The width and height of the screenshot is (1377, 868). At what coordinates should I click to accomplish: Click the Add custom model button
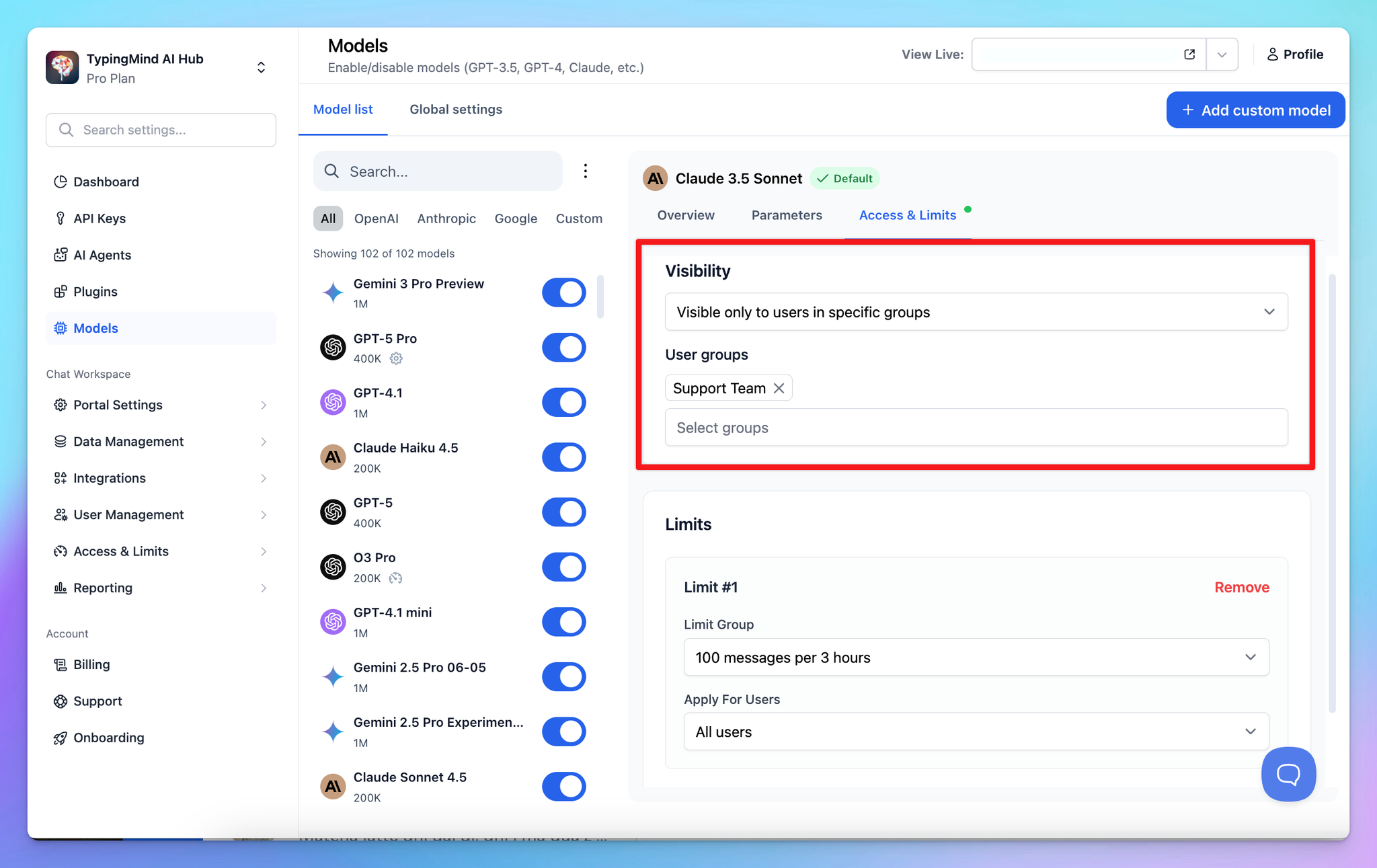[1255, 110]
